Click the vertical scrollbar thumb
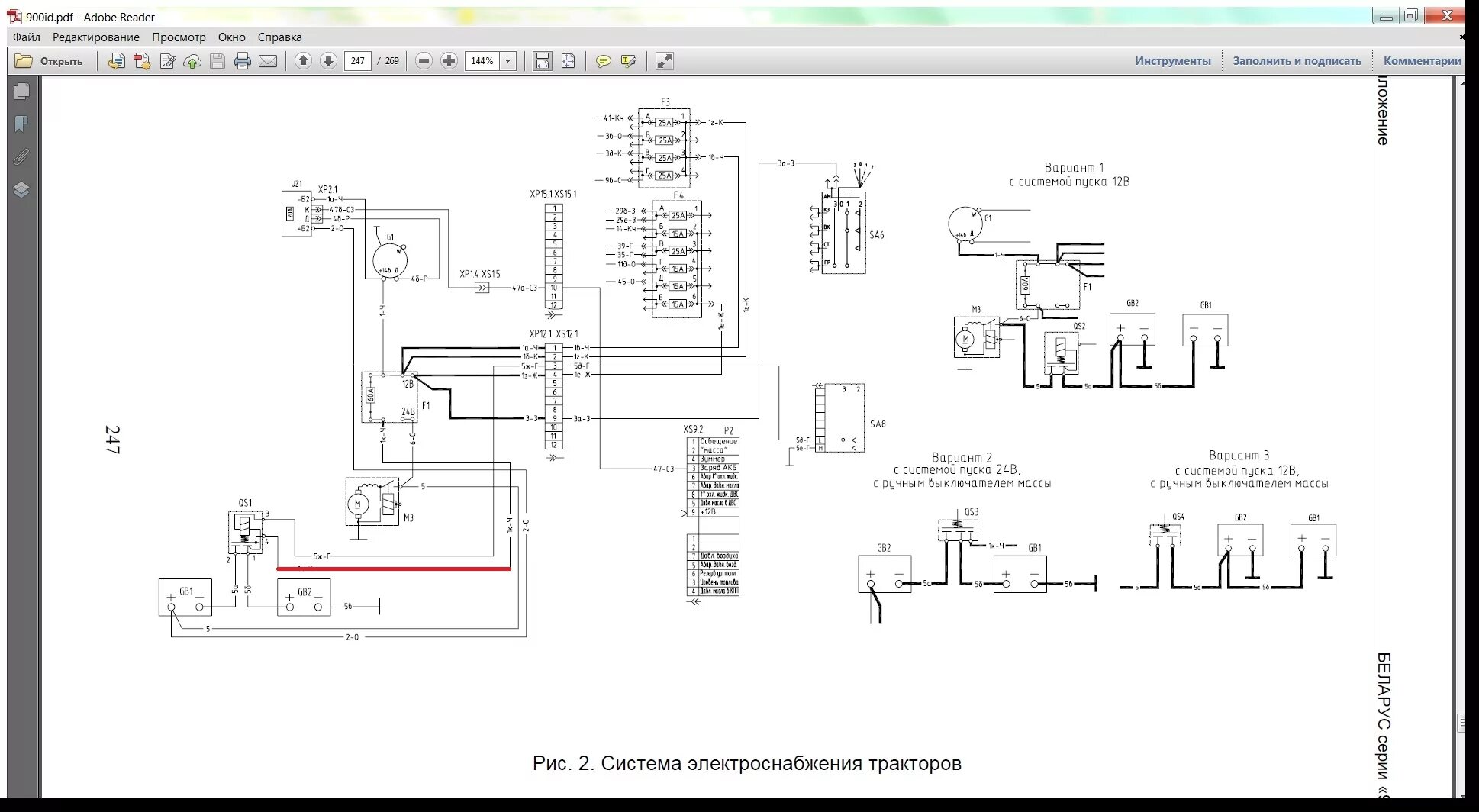 [x=1461, y=723]
